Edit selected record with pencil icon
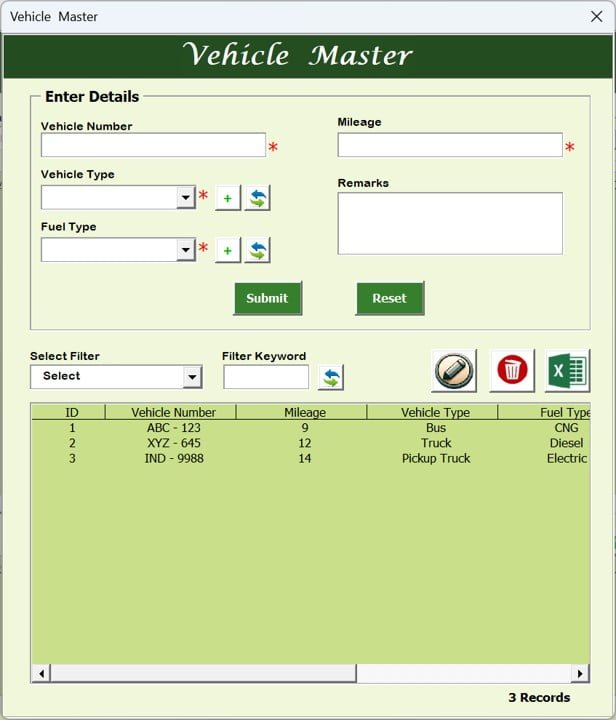The image size is (616, 720). tap(454, 370)
